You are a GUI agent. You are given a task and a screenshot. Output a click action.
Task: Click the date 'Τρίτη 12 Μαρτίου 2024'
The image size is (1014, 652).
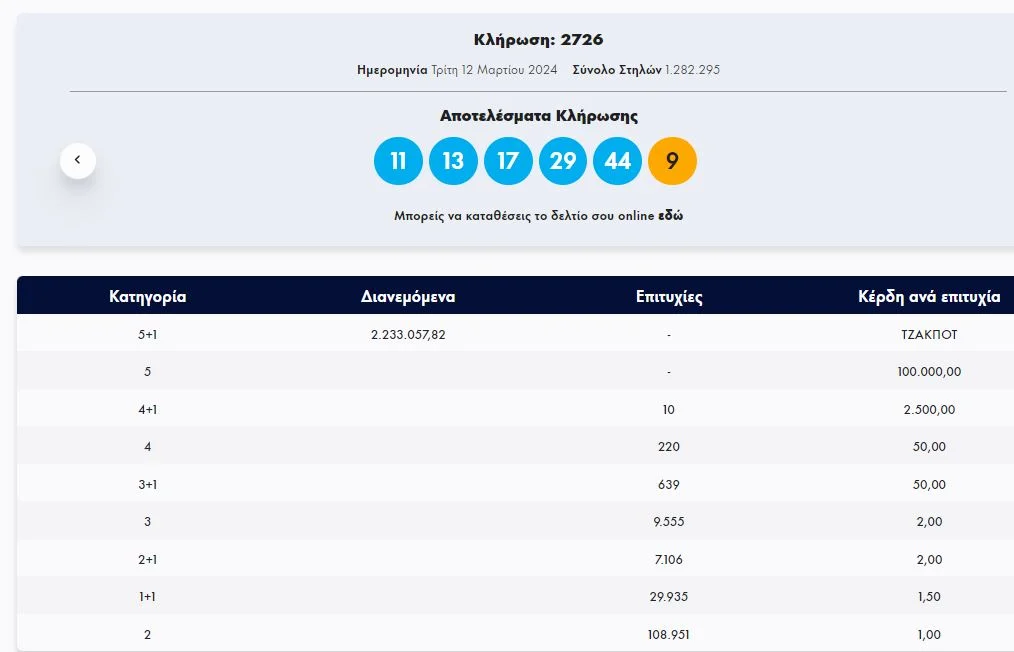[x=492, y=70]
